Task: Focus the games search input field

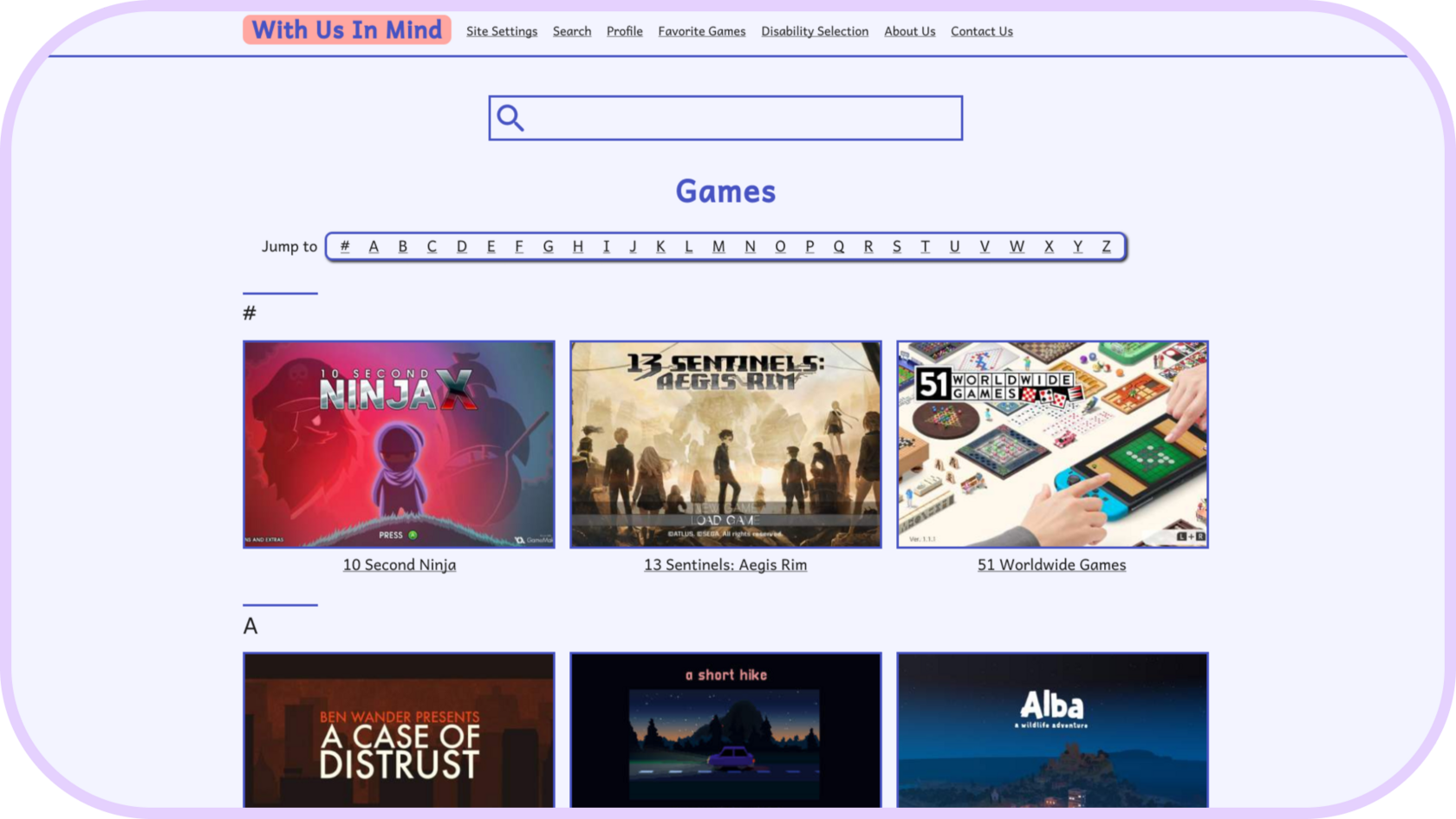Action: point(725,118)
